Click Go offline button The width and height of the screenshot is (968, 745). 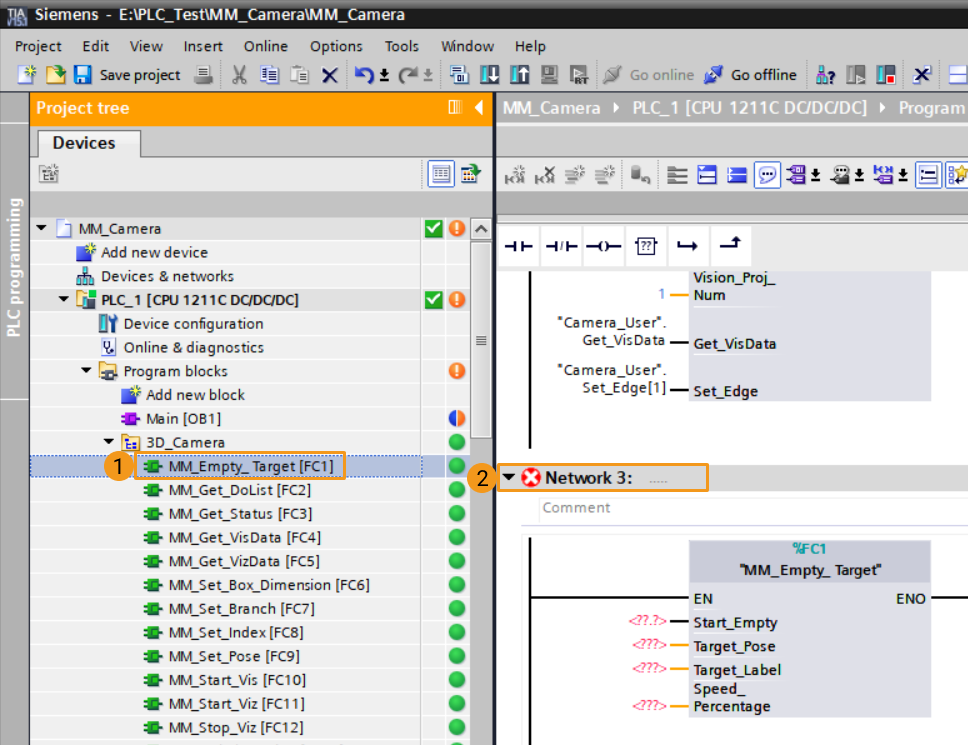751,75
